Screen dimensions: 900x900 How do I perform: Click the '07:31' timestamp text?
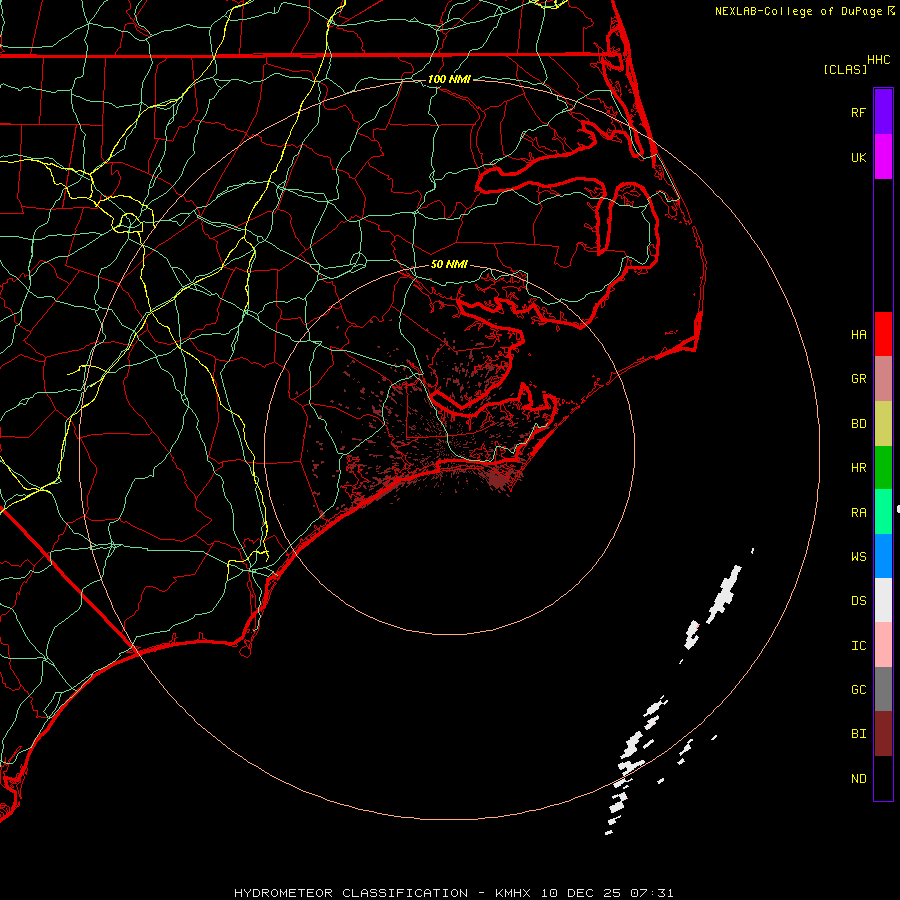651,893
